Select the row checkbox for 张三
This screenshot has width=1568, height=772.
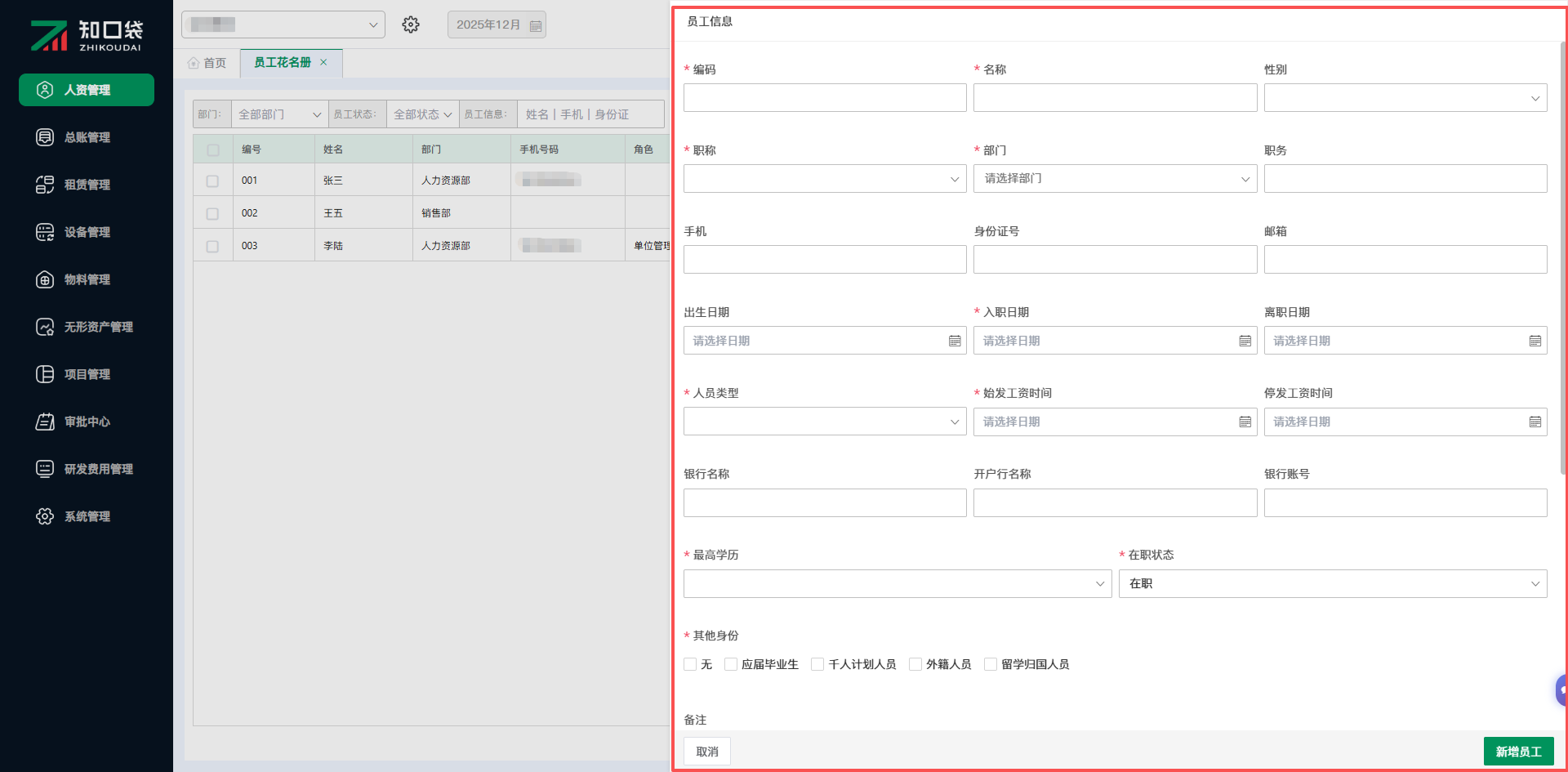[212, 181]
